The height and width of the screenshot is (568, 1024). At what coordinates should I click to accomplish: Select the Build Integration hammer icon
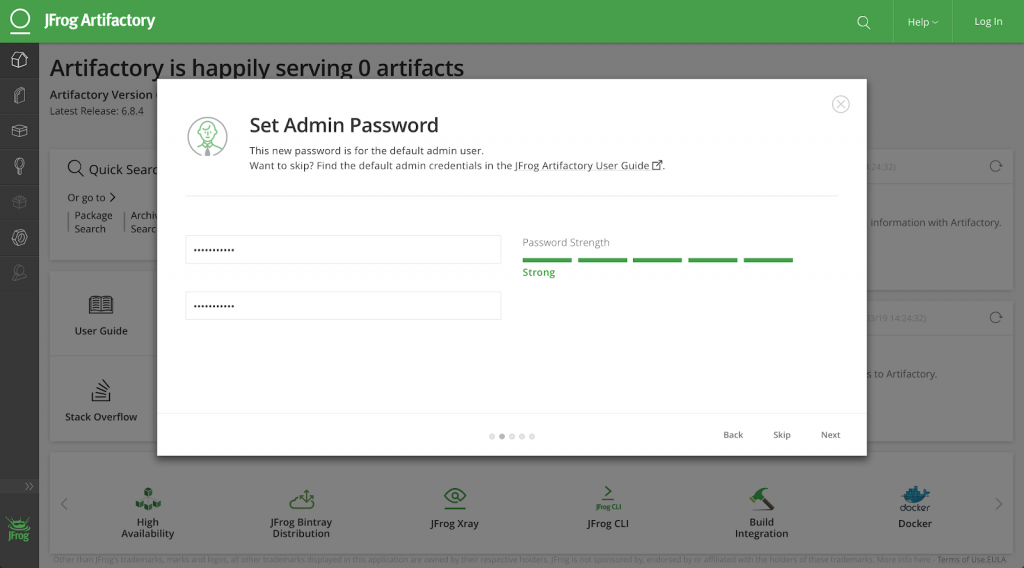pos(762,497)
